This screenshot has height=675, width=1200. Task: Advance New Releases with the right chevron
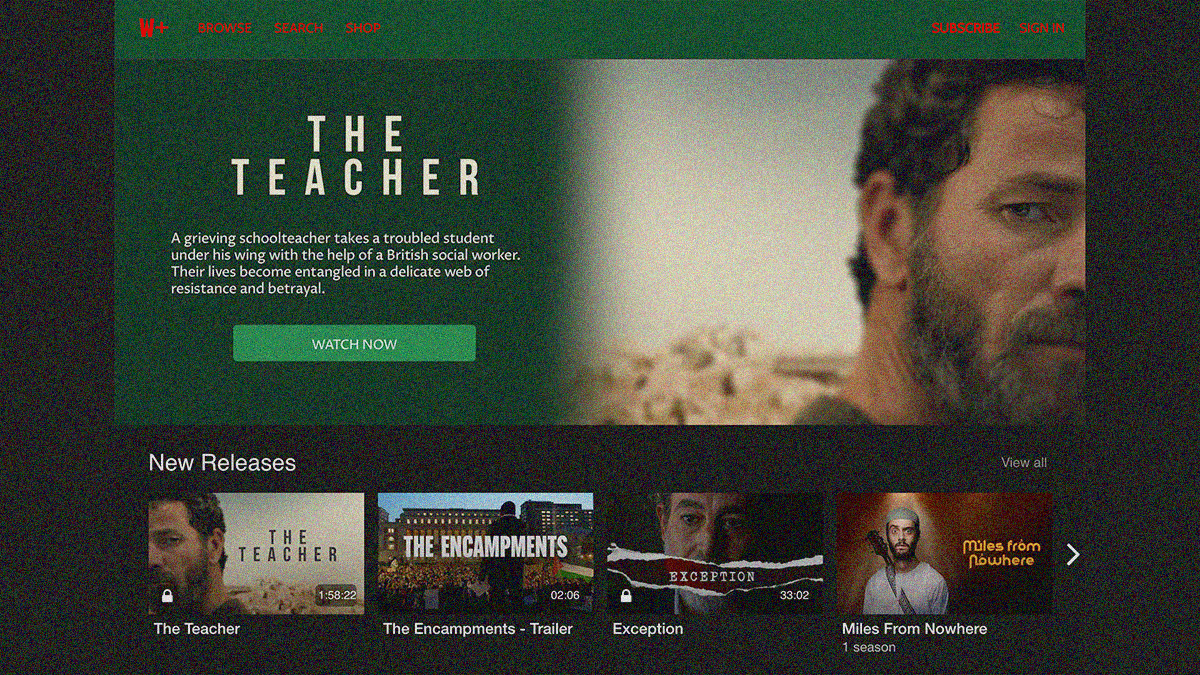point(1073,554)
